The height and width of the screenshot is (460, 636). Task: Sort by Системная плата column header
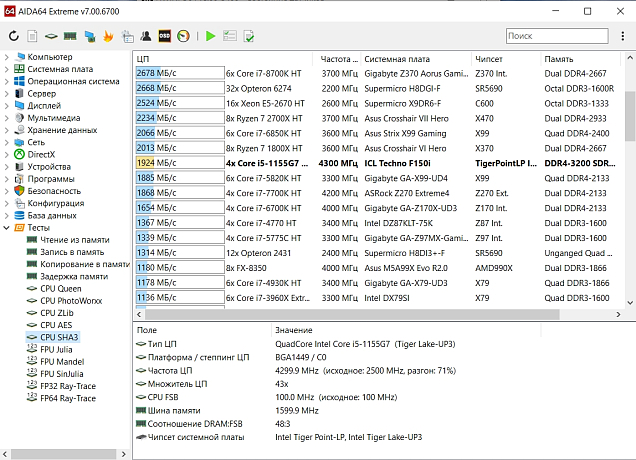tap(397, 59)
